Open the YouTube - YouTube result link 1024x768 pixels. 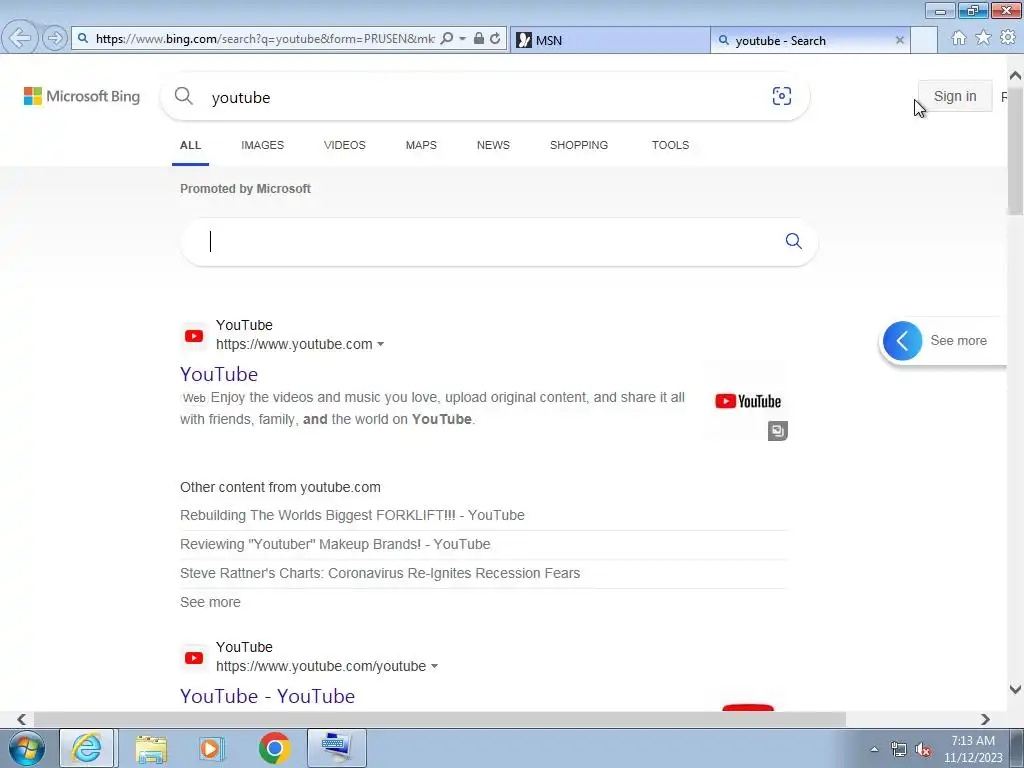click(x=268, y=696)
